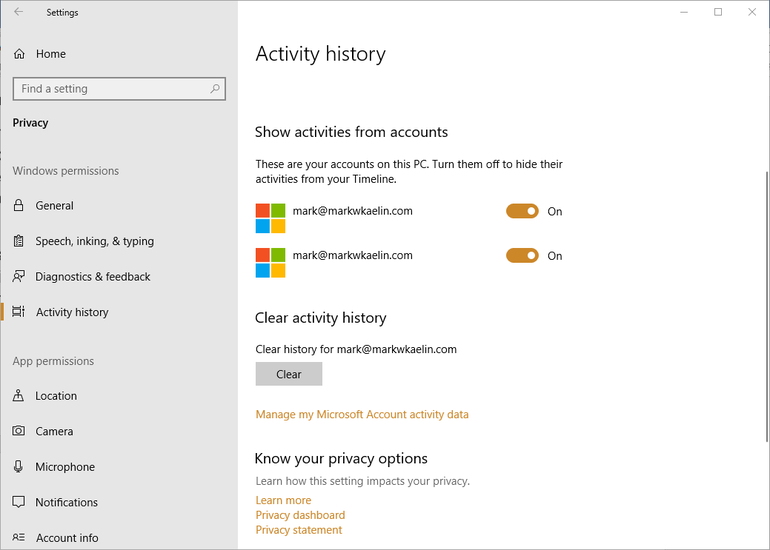Open Diagnostics & feedback settings
Screen dimensions: 770x550
[93, 276]
